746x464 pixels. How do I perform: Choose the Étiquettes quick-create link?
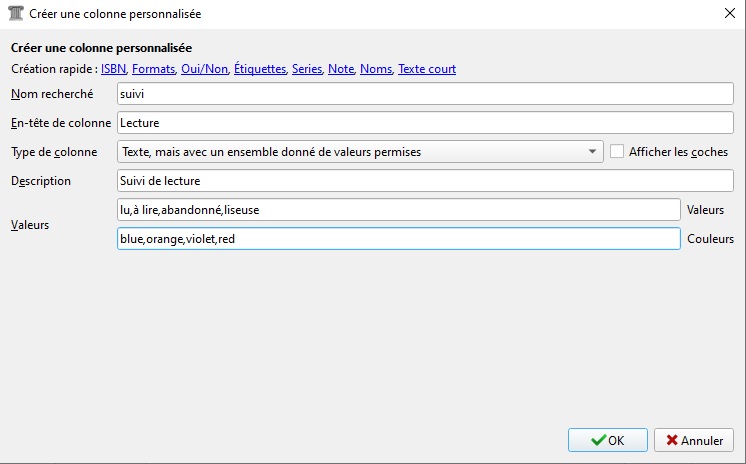pos(260,69)
